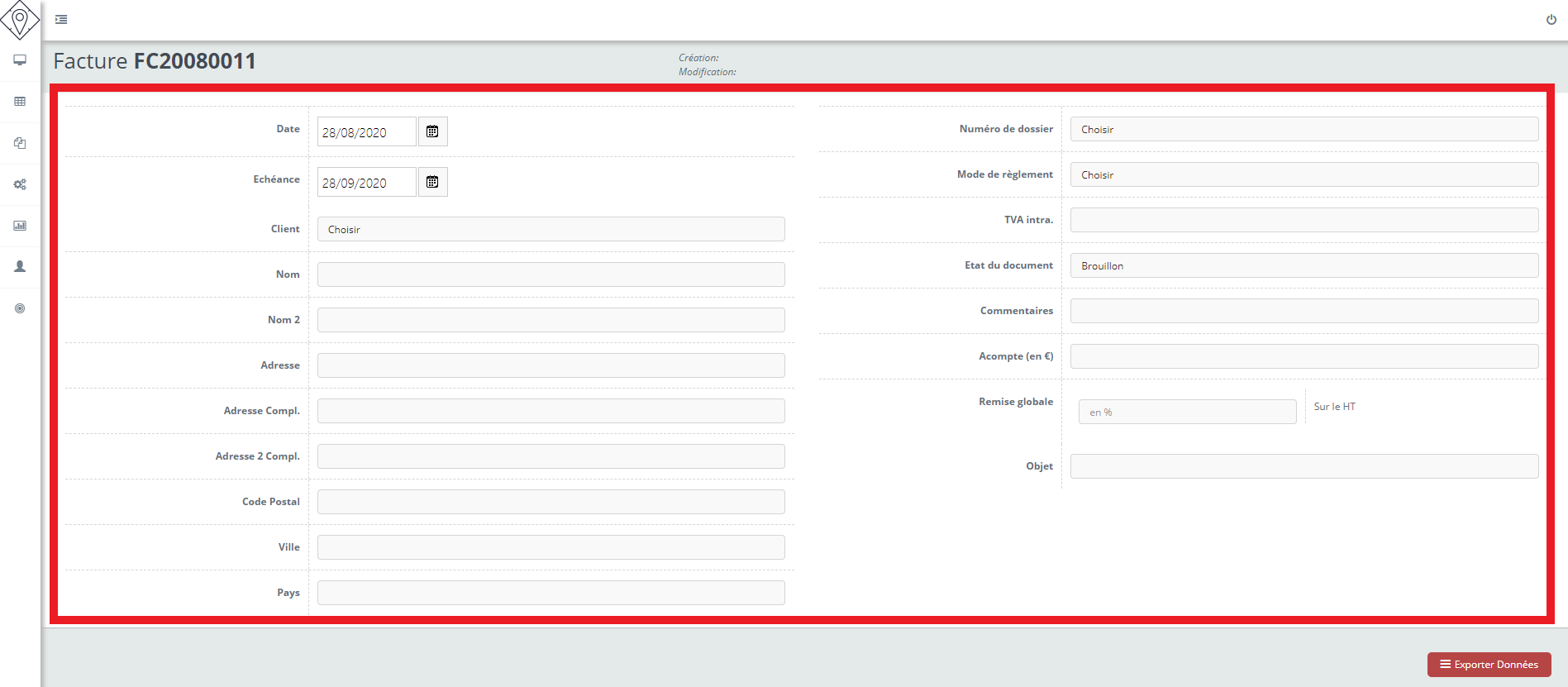Screen dimensions: 1568x687
Task: Open the user profile sidebar icon
Action: click(20, 267)
